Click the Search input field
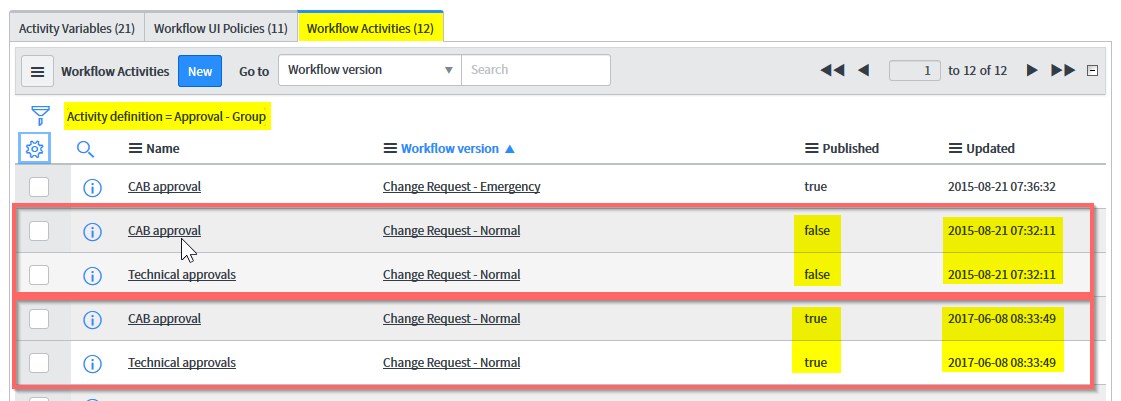 (x=535, y=70)
